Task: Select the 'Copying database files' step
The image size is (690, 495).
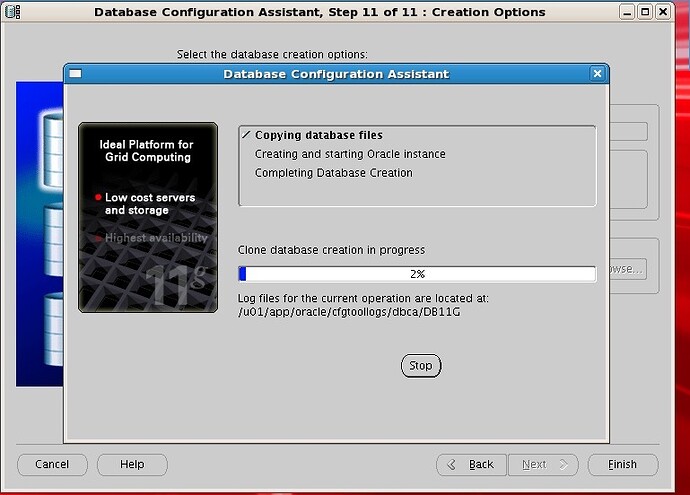Action: pos(319,135)
